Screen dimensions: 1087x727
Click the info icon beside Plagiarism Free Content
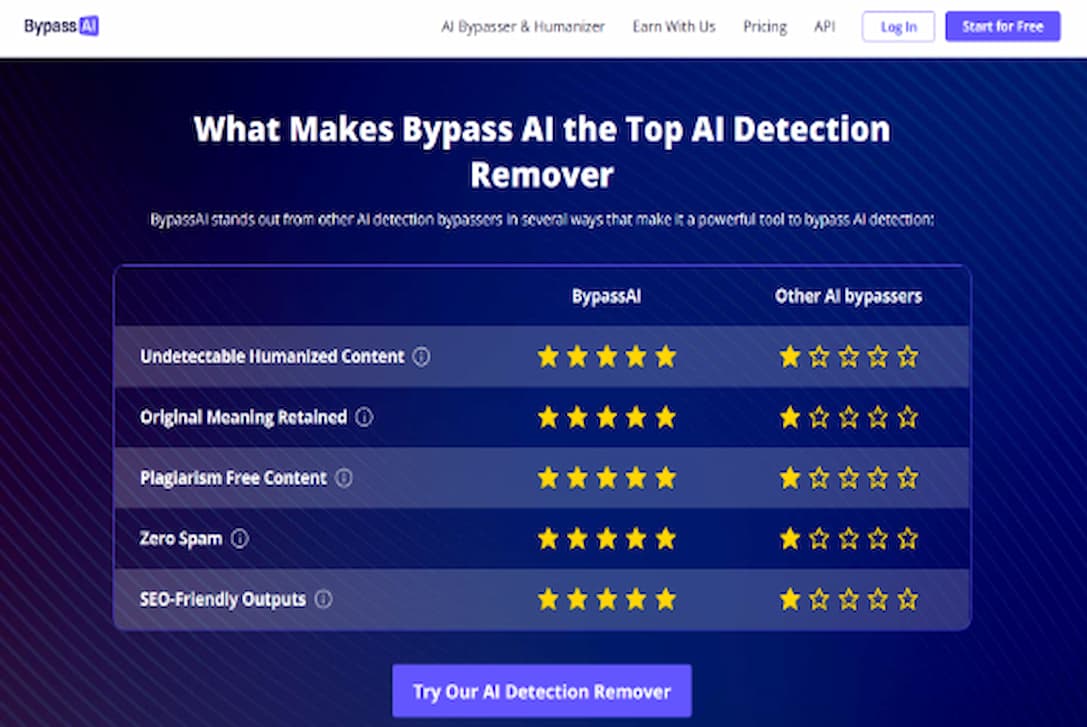pyautogui.click(x=345, y=478)
